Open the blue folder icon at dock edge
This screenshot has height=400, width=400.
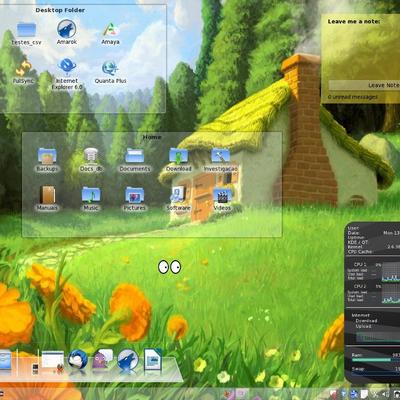click(5, 361)
